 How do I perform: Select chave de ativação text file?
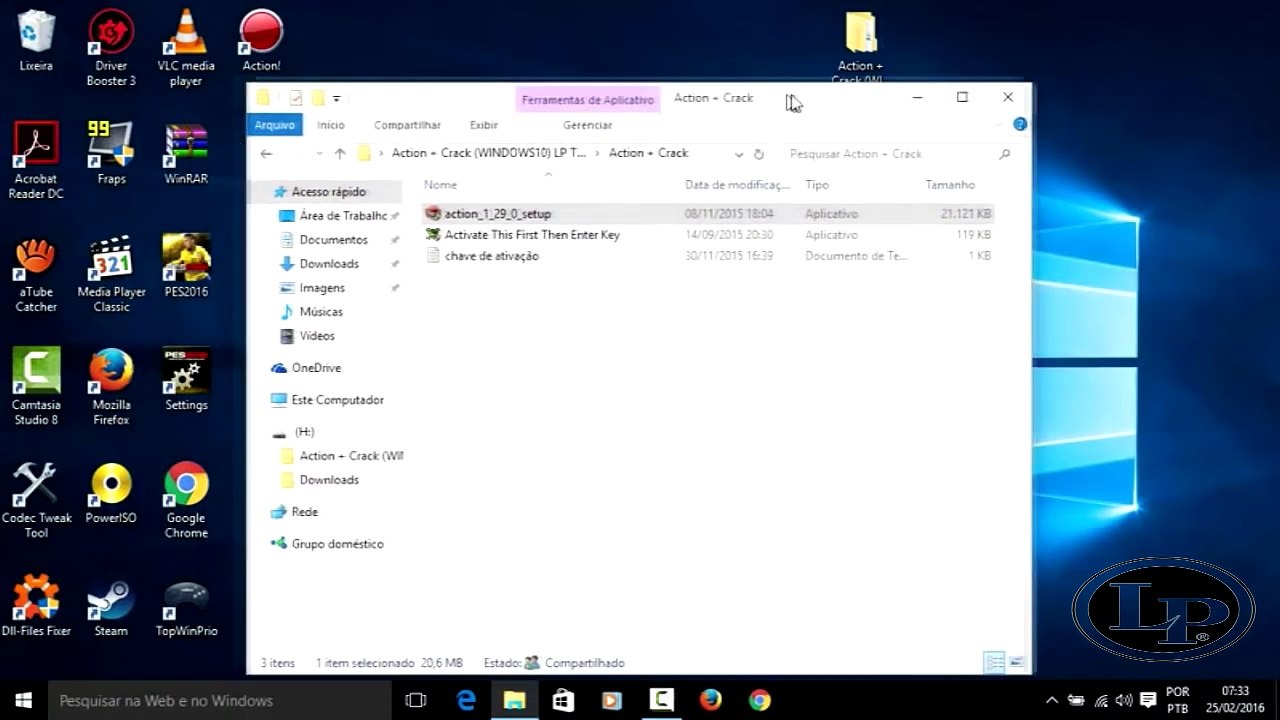click(x=708, y=256)
